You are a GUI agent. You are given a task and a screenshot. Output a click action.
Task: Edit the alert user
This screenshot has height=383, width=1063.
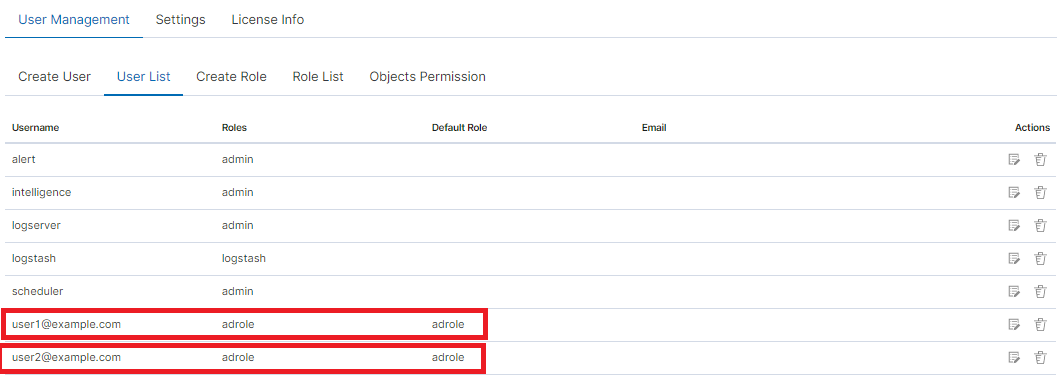[x=1014, y=160]
